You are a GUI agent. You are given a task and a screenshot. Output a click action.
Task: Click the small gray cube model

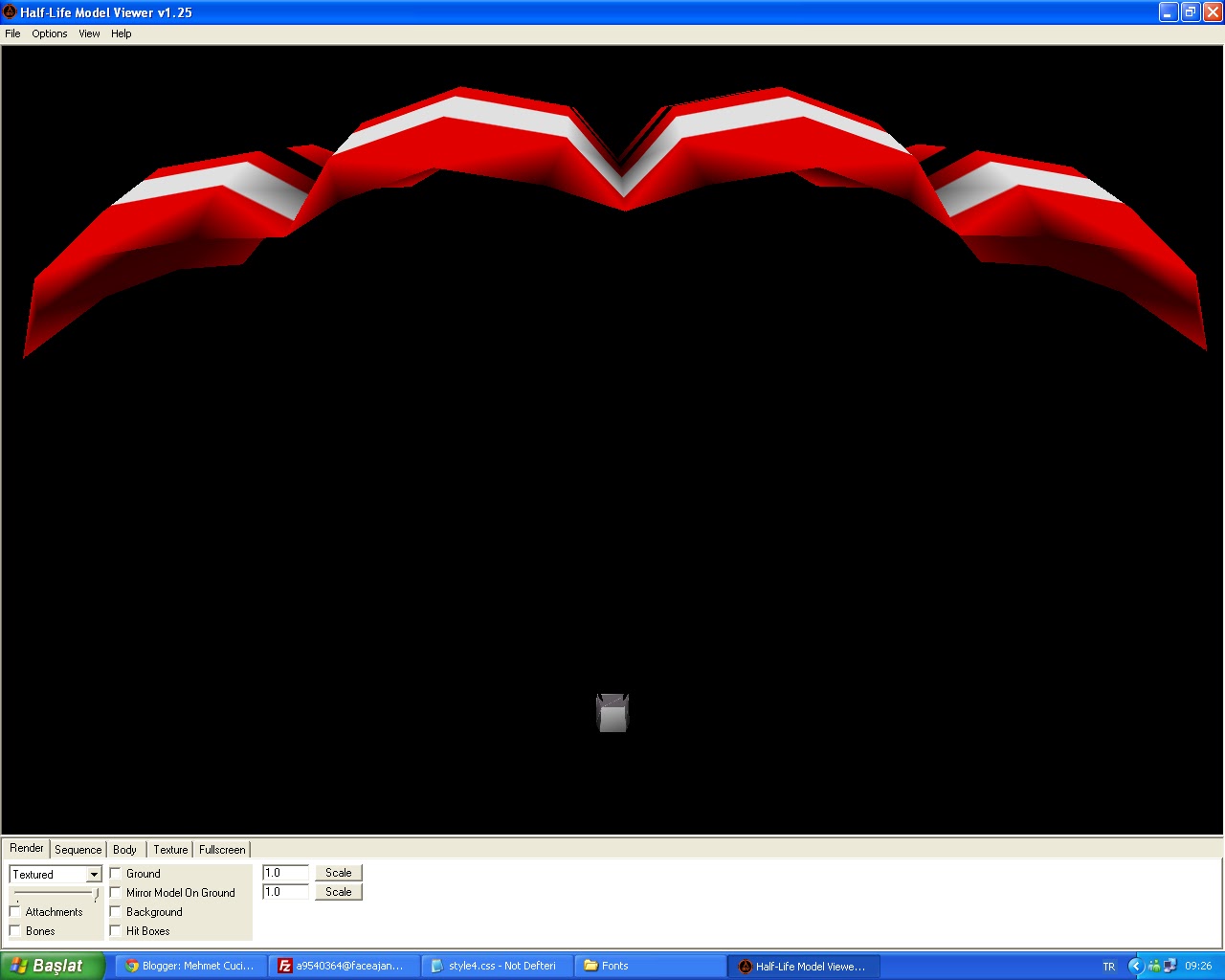coord(612,713)
